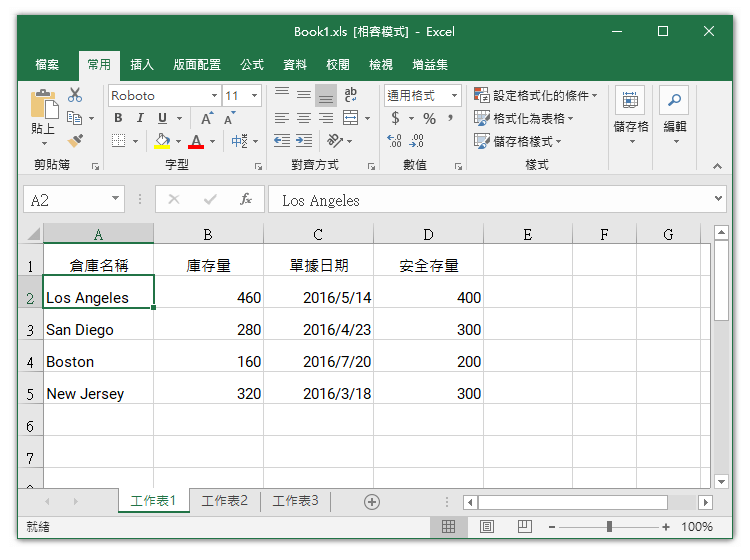Click the Wrap Text icon
Viewport: 750px width, 560px height.
[351, 94]
